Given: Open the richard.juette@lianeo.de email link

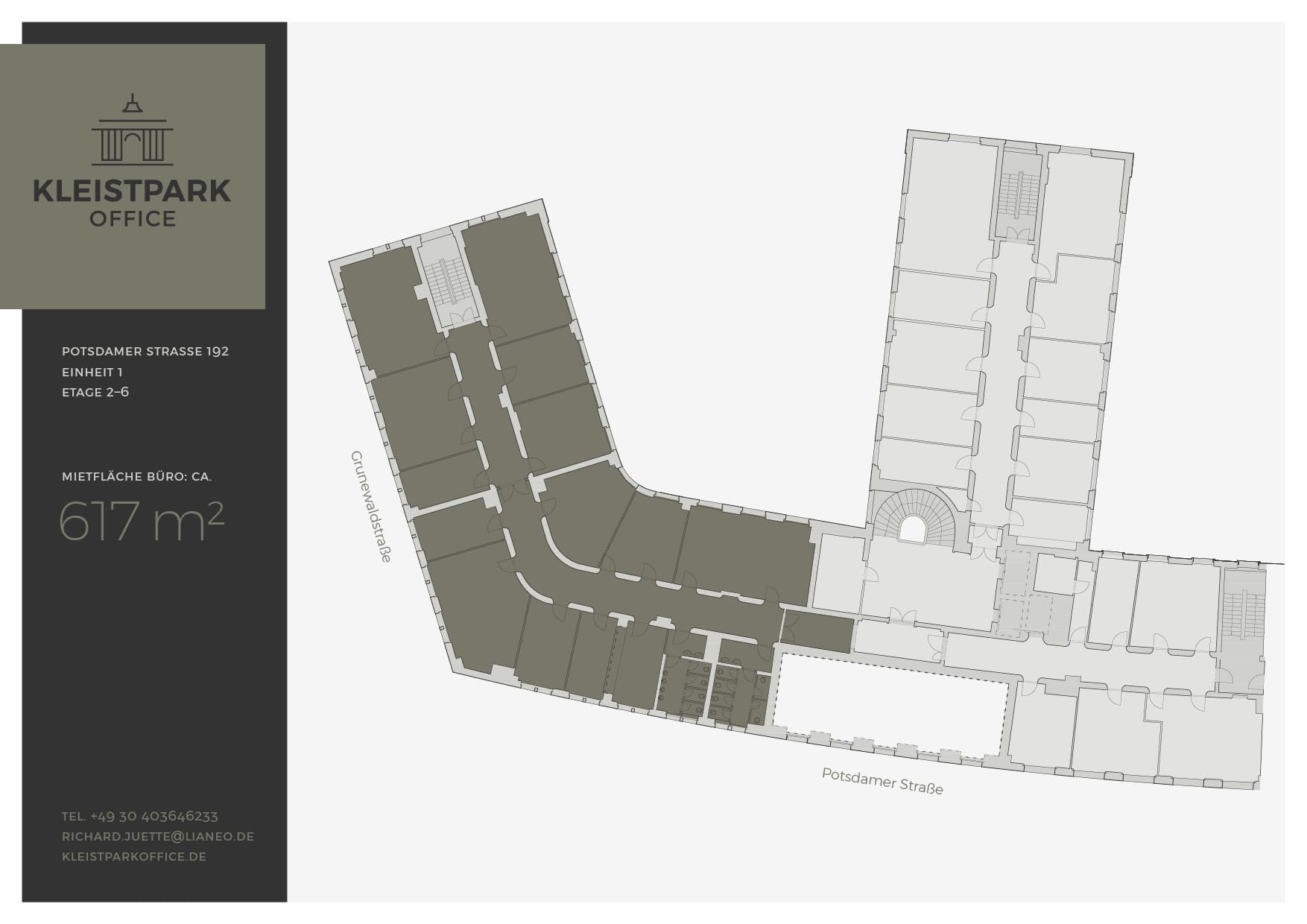Looking at the screenshot, I should [x=158, y=836].
